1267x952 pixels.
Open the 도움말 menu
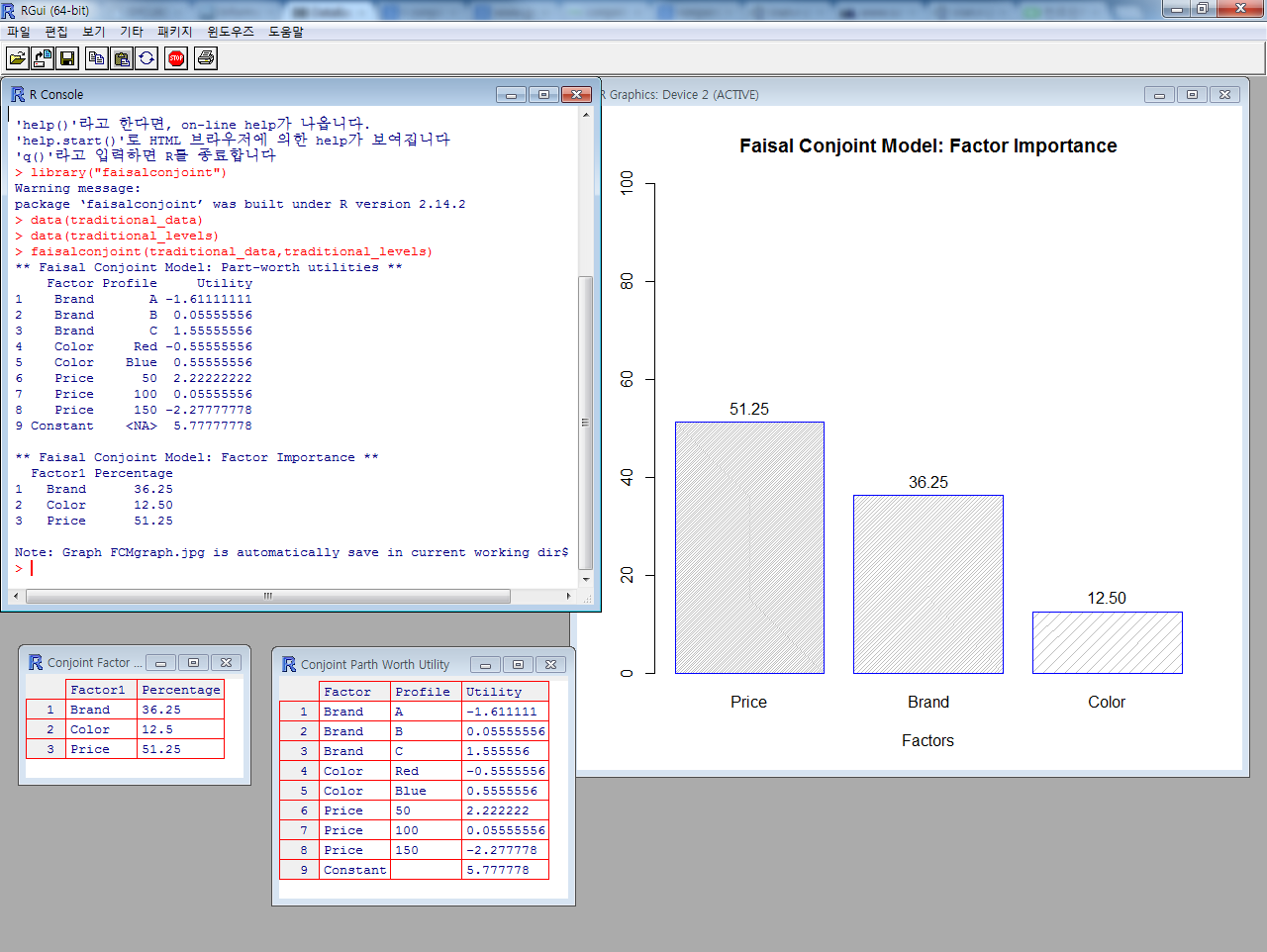(286, 32)
